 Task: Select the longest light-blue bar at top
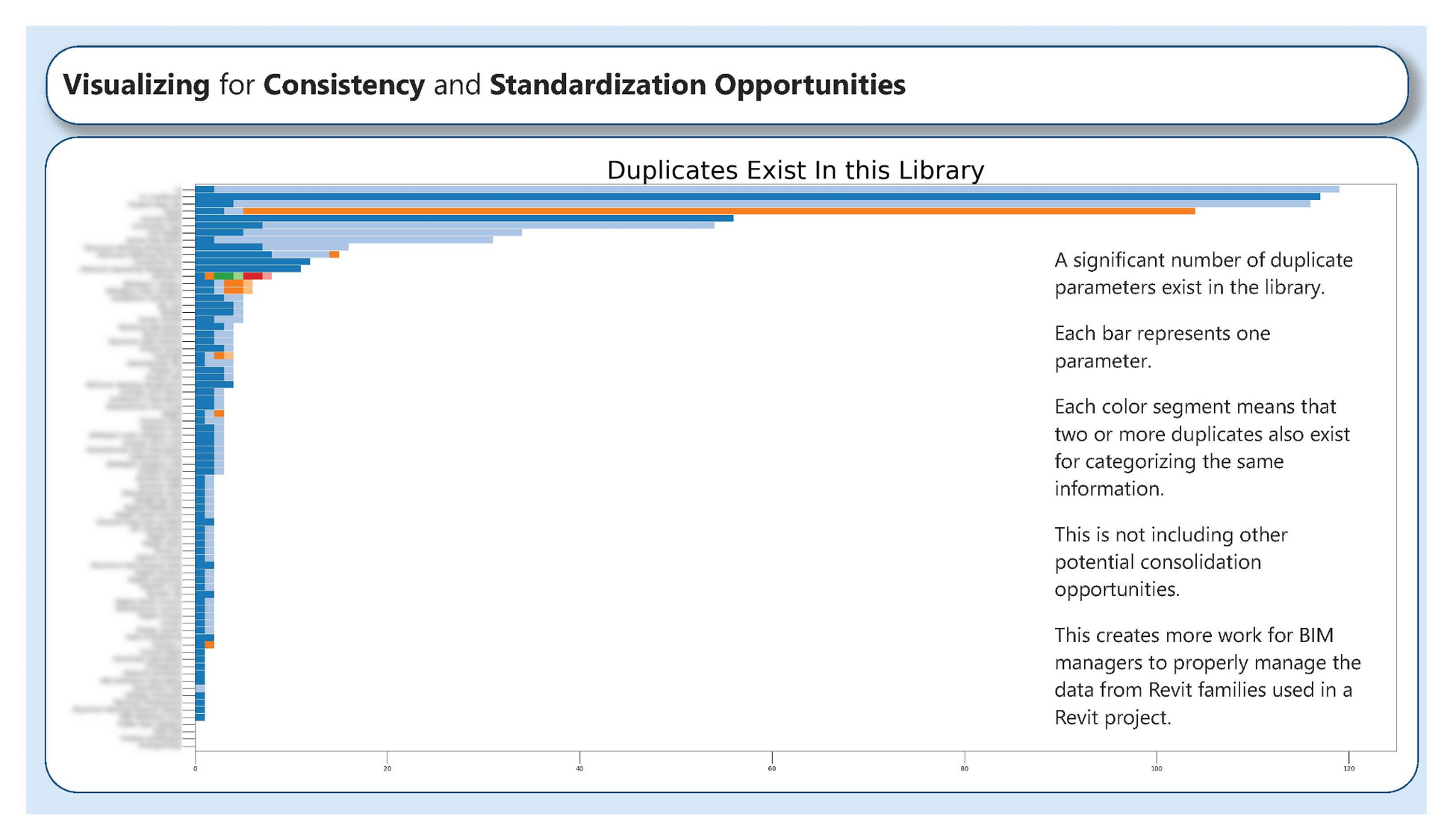click(x=777, y=190)
